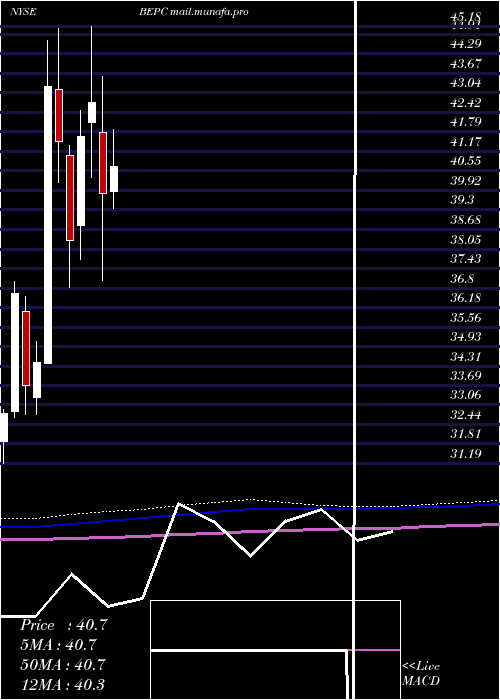
Task: Click the 43.67 price axis label
Action: pos(466,63)
